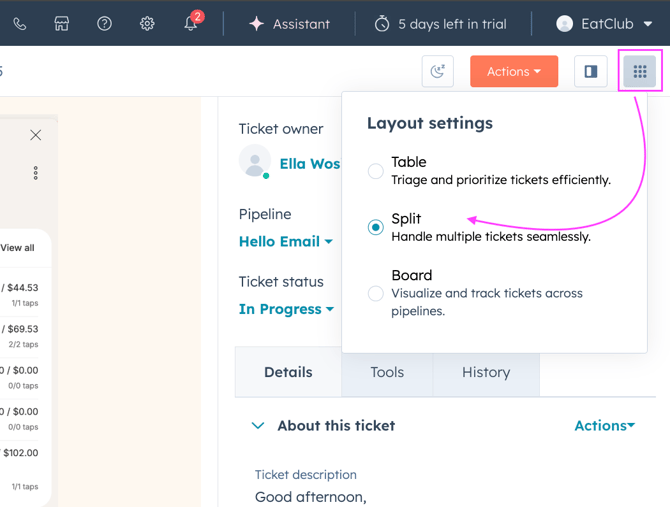Image resolution: width=670 pixels, height=507 pixels.
Task: Collapse the About this ticket section
Action: pyautogui.click(x=258, y=426)
